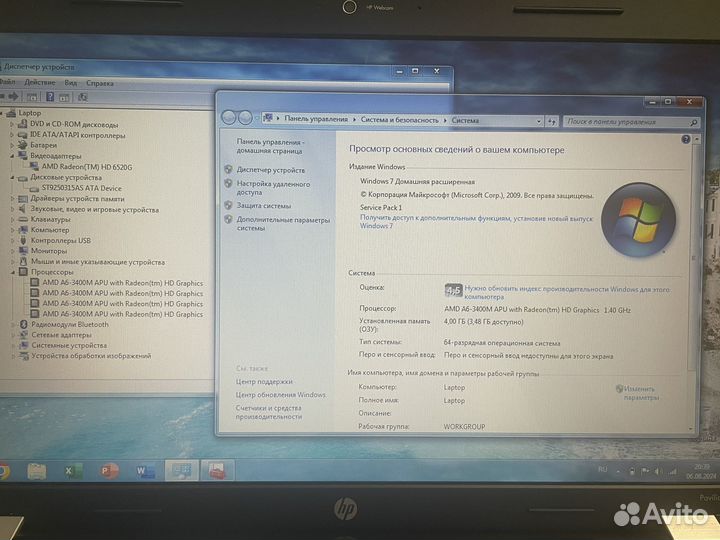The image size is (720, 540).
Task: Open Дополнительные параметры системы link
Action: click(283, 224)
